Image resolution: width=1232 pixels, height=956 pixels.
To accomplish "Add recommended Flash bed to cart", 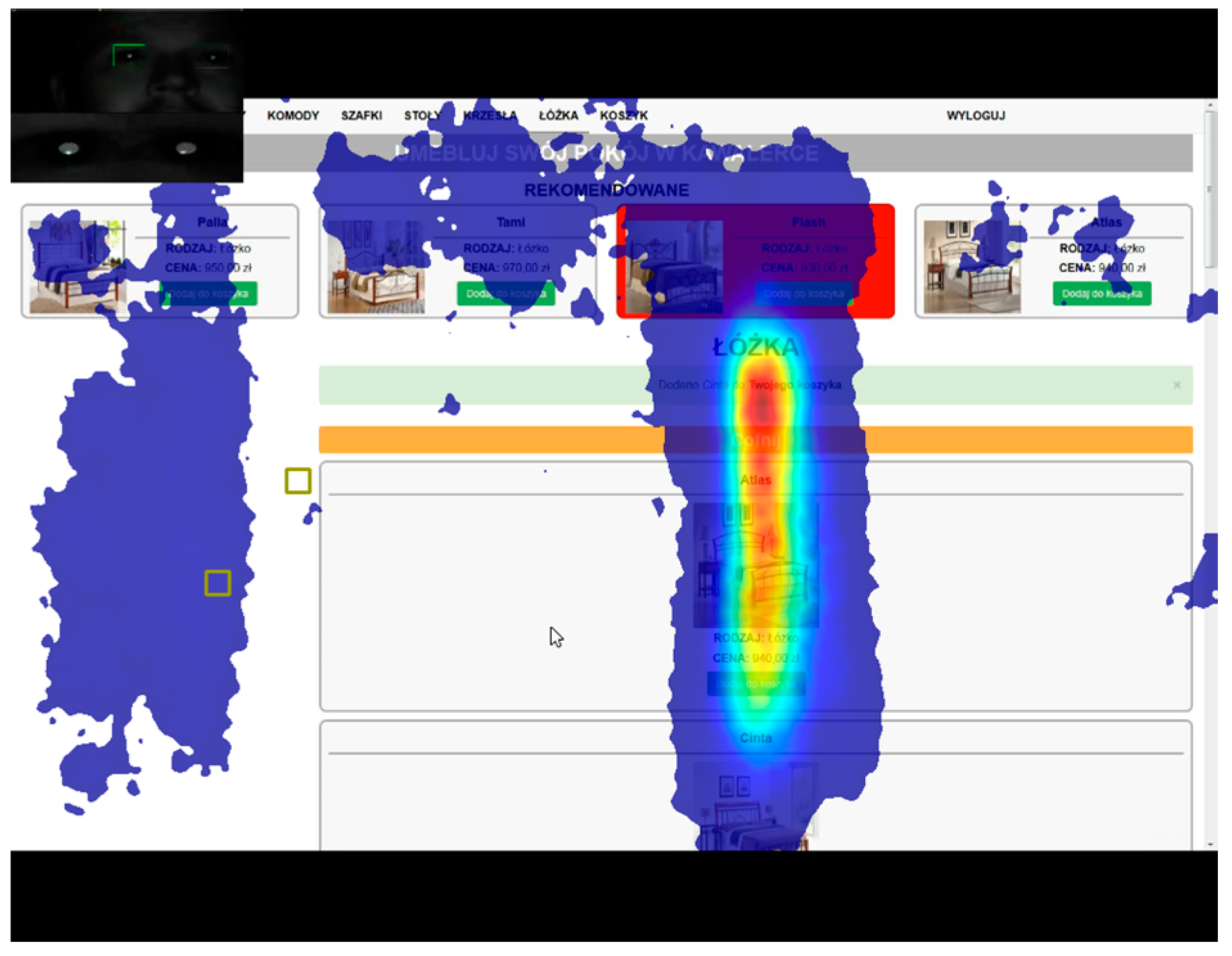I will (x=804, y=293).
